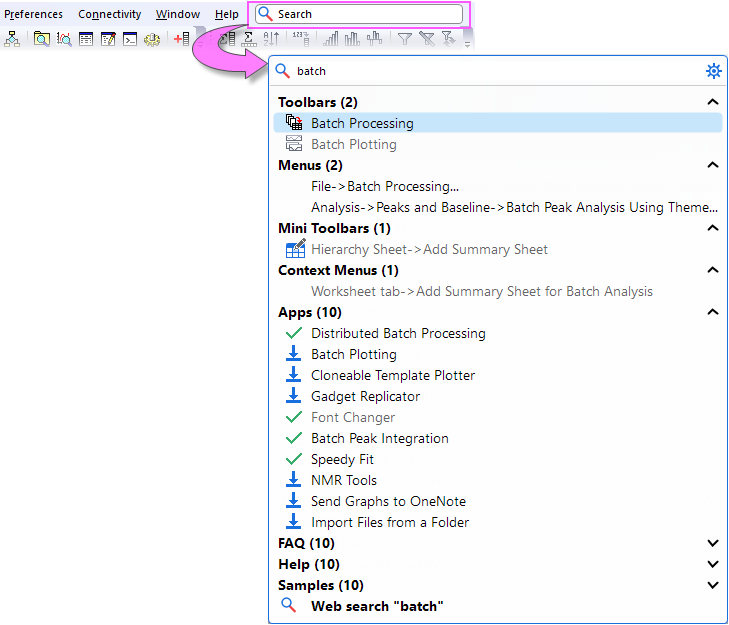Expand the FAQ results section
Image resolution: width=729 pixels, height=625 pixels.
712,543
